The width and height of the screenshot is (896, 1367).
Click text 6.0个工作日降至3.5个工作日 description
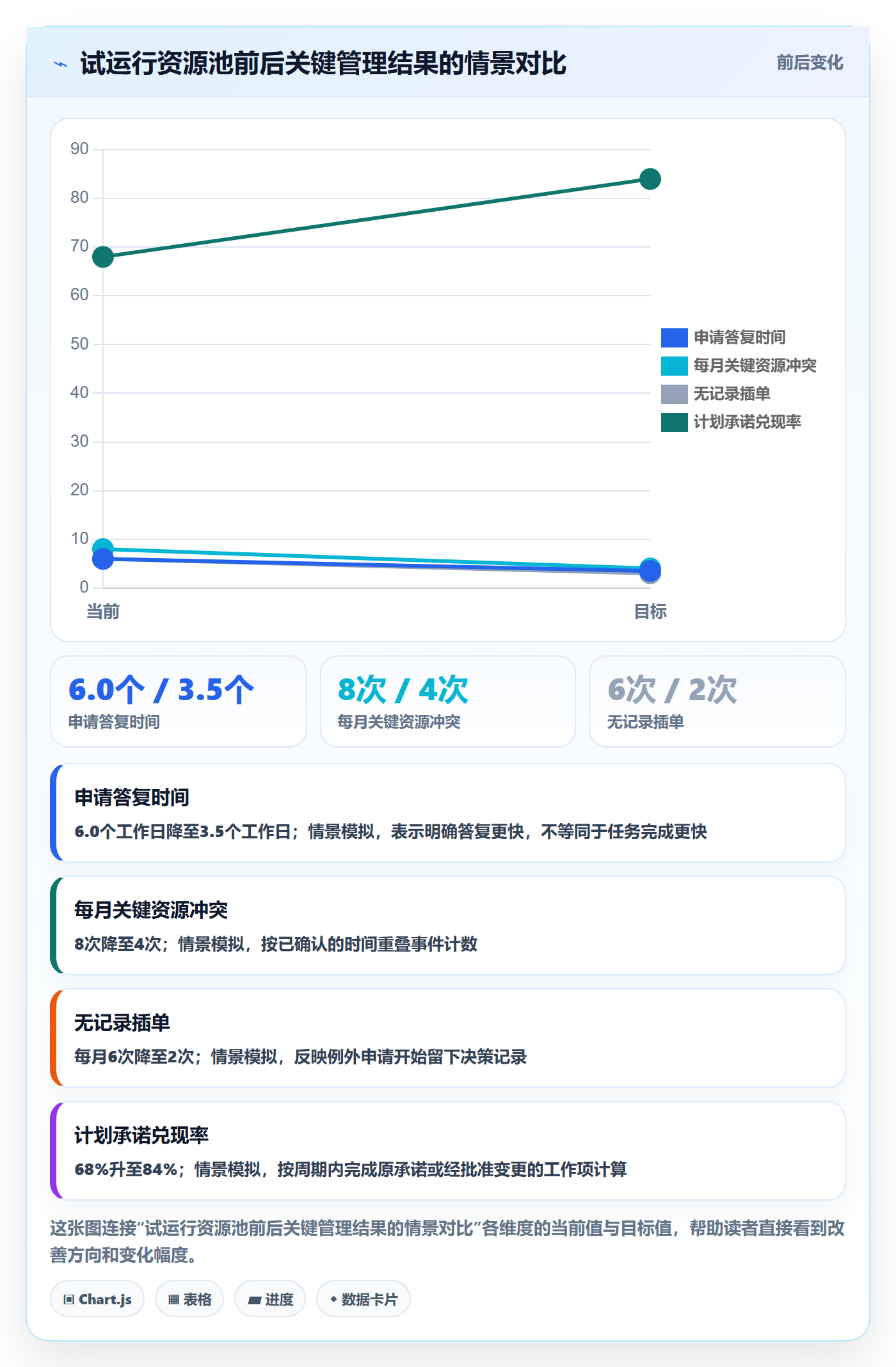(x=391, y=831)
